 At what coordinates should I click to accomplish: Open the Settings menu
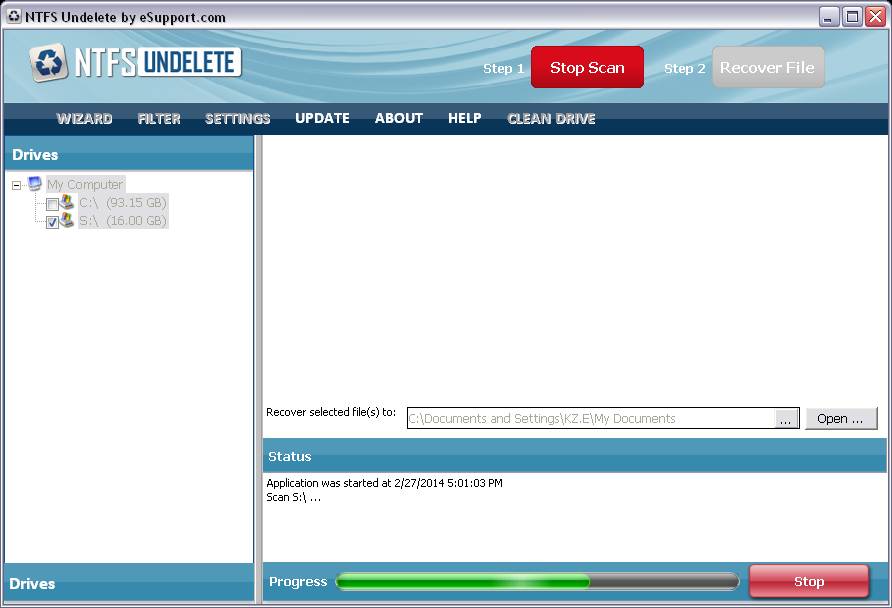(x=236, y=118)
